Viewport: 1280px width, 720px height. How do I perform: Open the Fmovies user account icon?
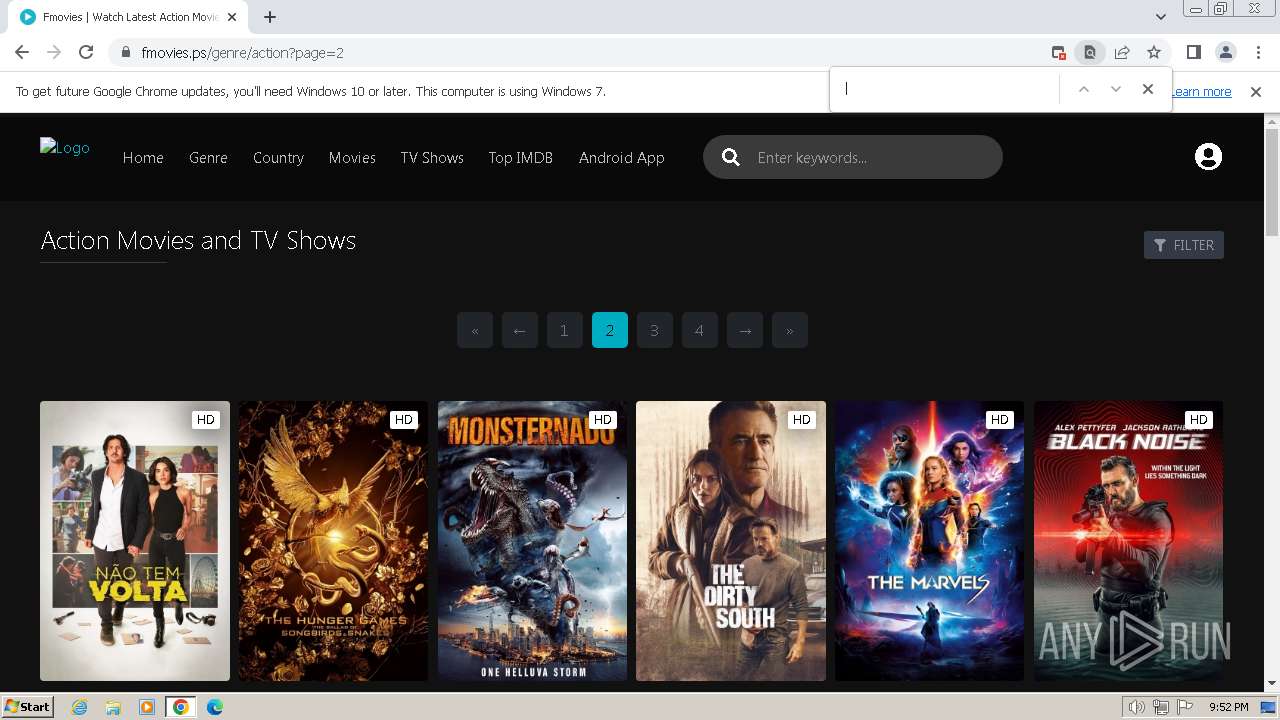pyautogui.click(x=1208, y=157)
